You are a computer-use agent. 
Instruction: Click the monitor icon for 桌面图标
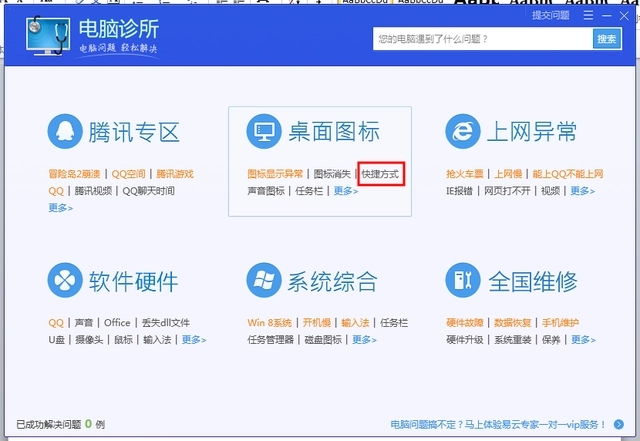pyautogui.click(x=265, y=132)
